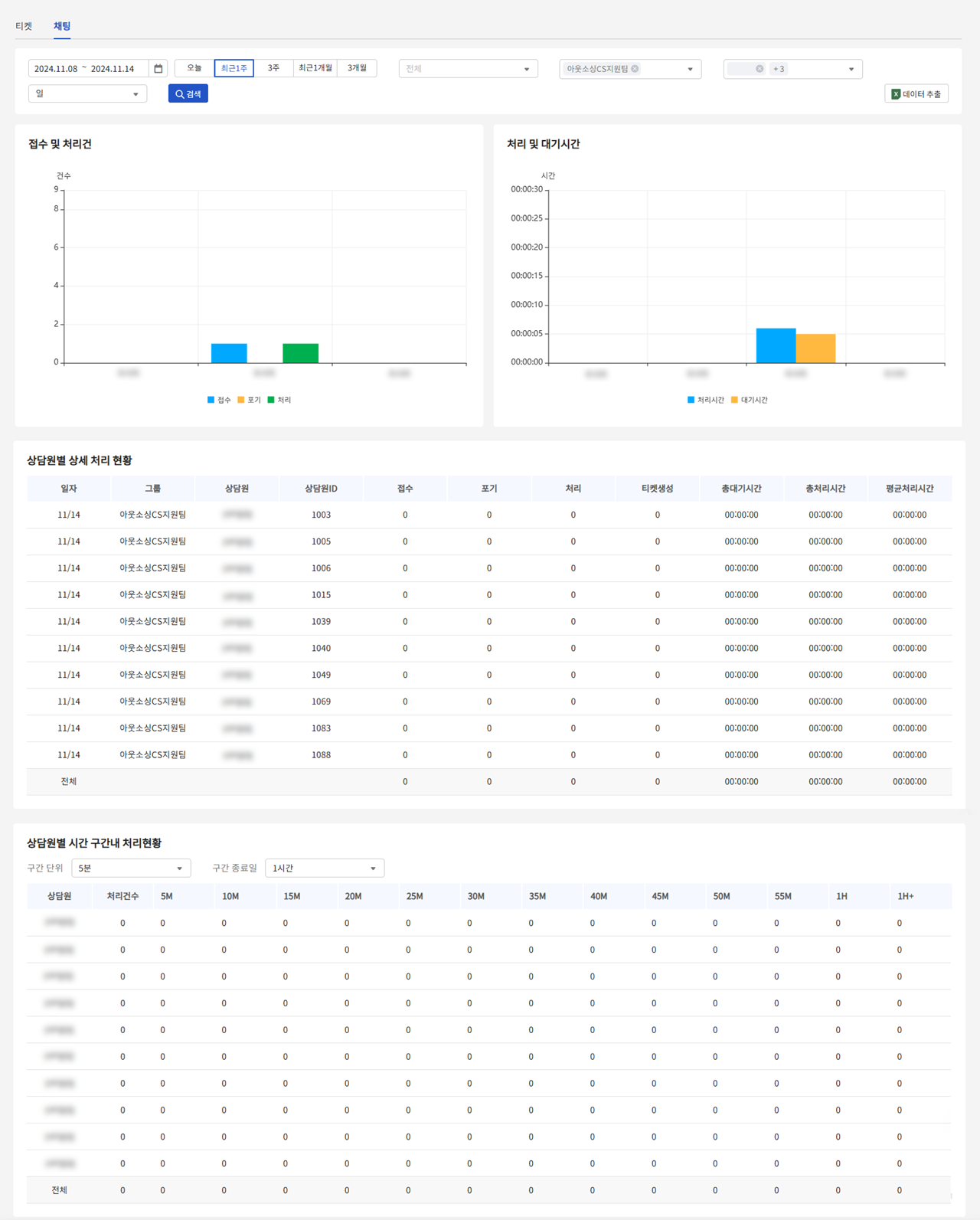Export data with 데이터 추출 button
Viewport: 980px width, 1220px height.
(916, 94)
